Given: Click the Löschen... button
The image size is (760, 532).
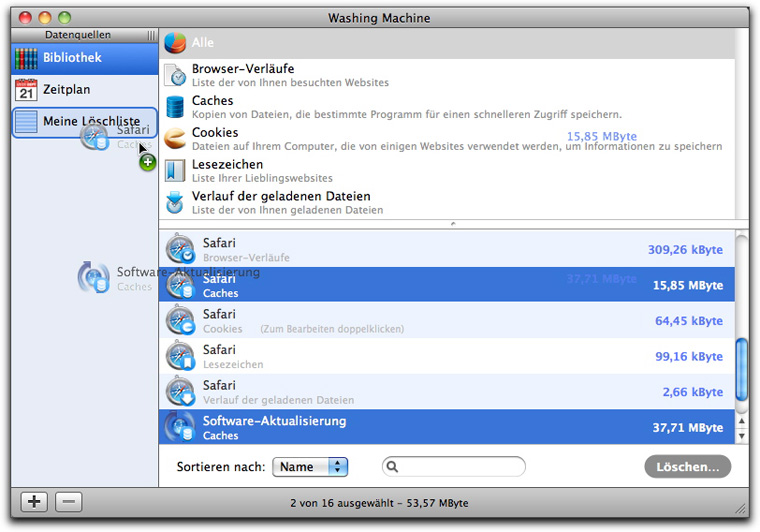Looking at the screenshot, I should pos(687,467).
